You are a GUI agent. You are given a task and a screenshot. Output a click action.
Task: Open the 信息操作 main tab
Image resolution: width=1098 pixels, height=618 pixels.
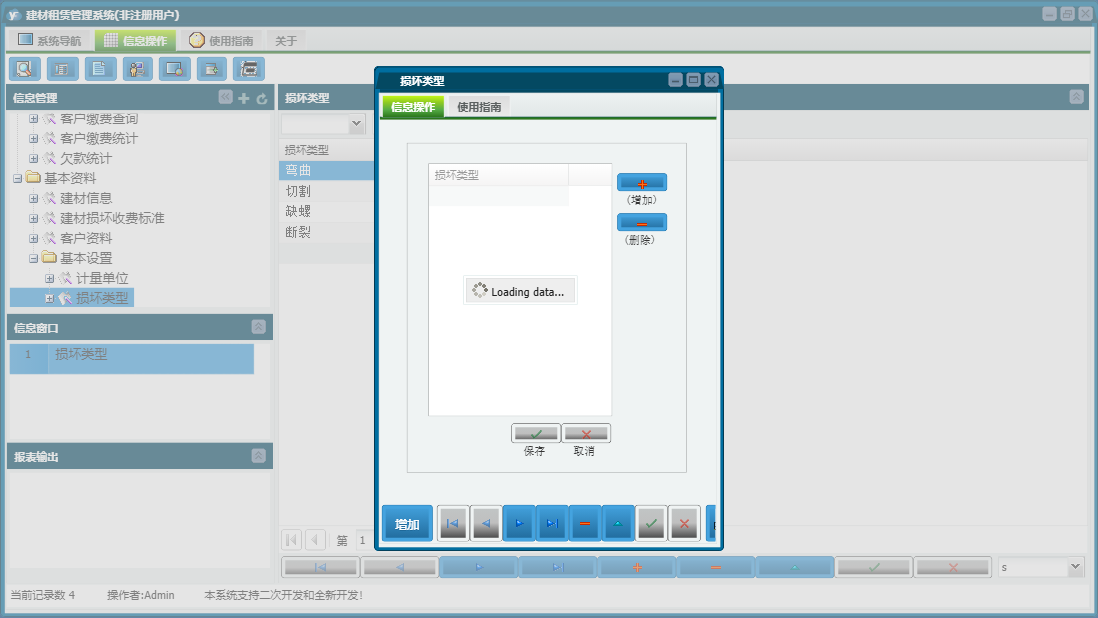click(136, 41)
